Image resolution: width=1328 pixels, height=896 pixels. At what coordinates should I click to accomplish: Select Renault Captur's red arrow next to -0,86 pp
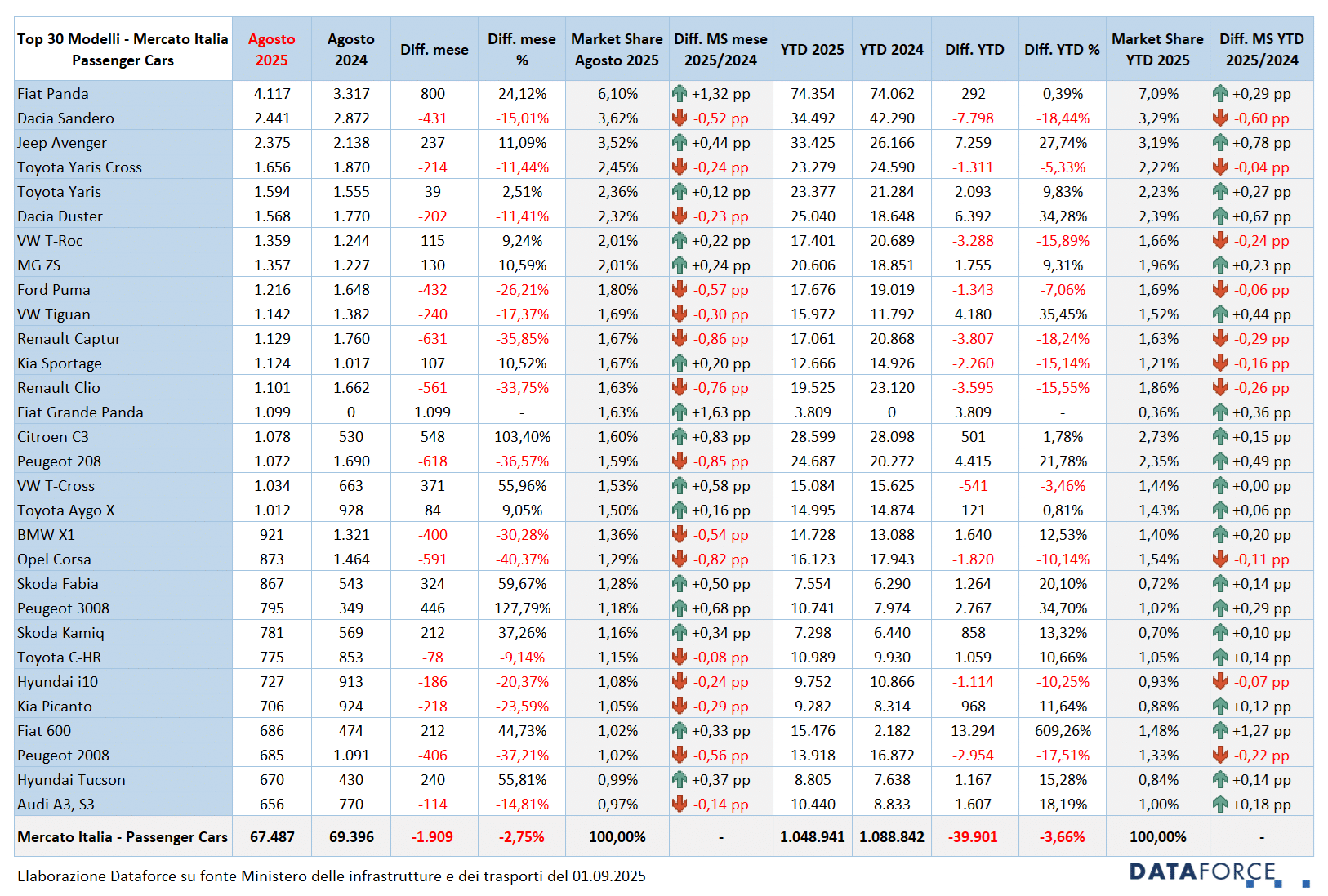click(680, 338)
